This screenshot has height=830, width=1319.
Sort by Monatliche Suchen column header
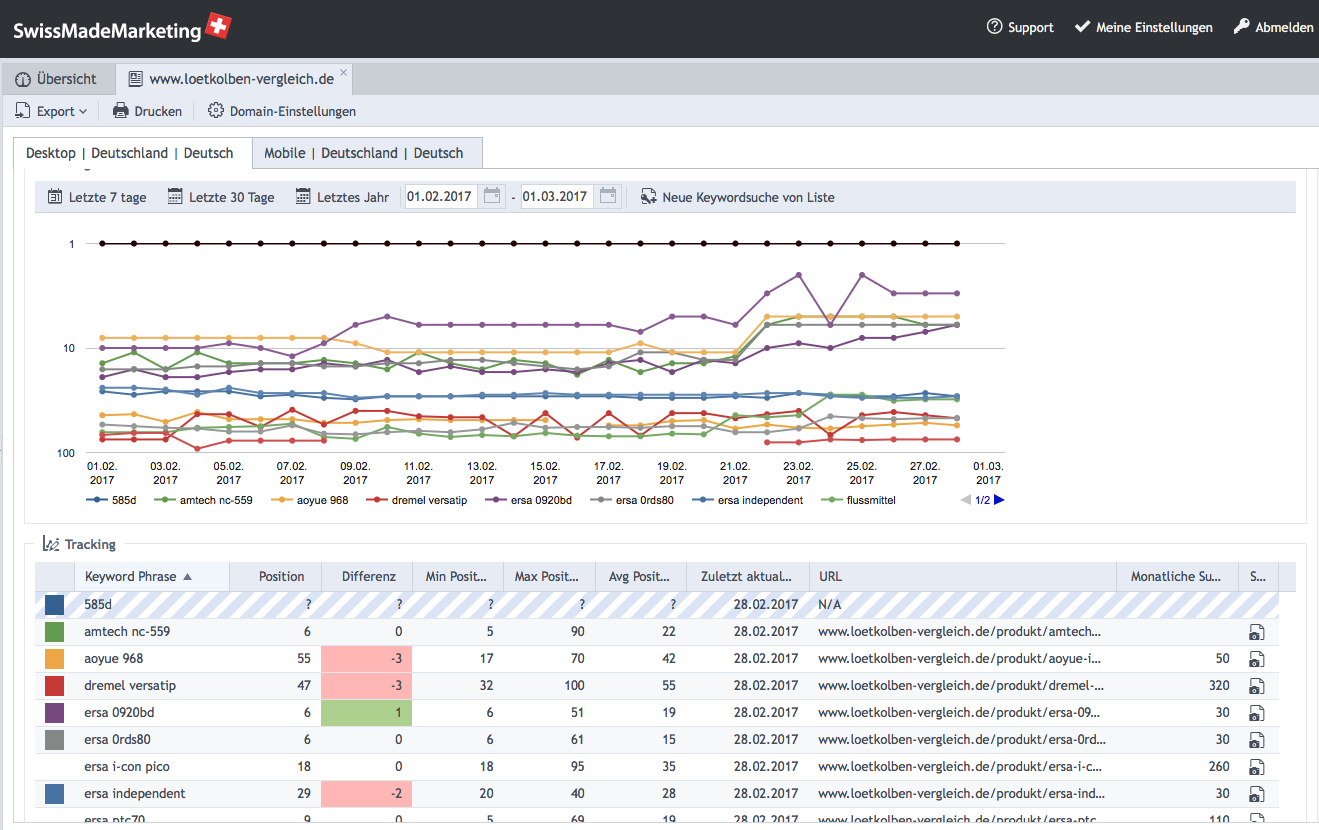pyautogui.click(x=1177, y=576)
